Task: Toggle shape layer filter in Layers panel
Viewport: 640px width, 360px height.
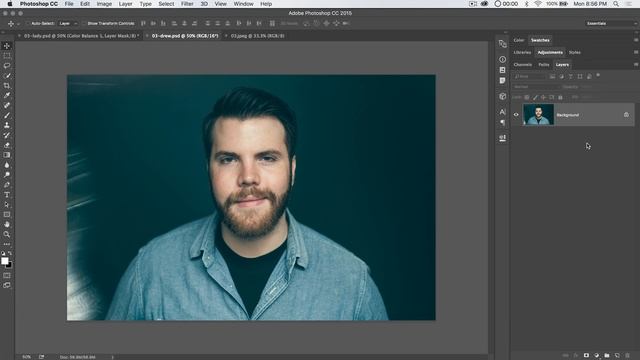Action: point(580,76)
